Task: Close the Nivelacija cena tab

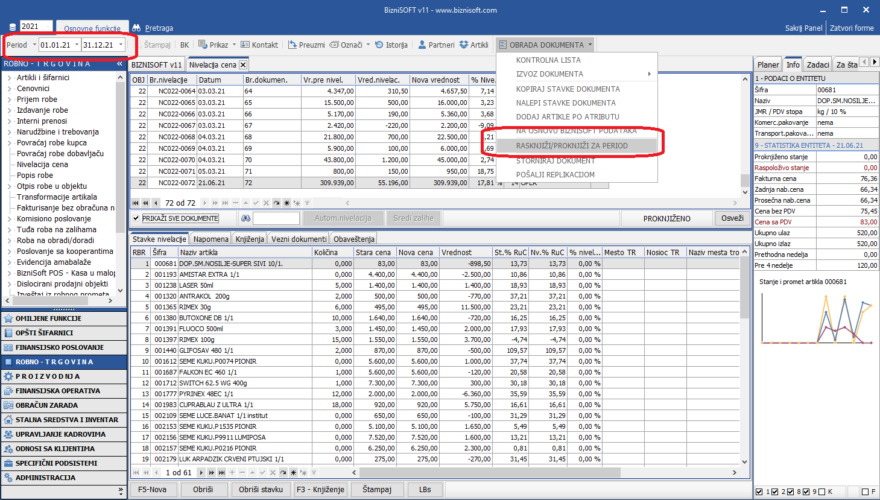Action: [245, 63]
